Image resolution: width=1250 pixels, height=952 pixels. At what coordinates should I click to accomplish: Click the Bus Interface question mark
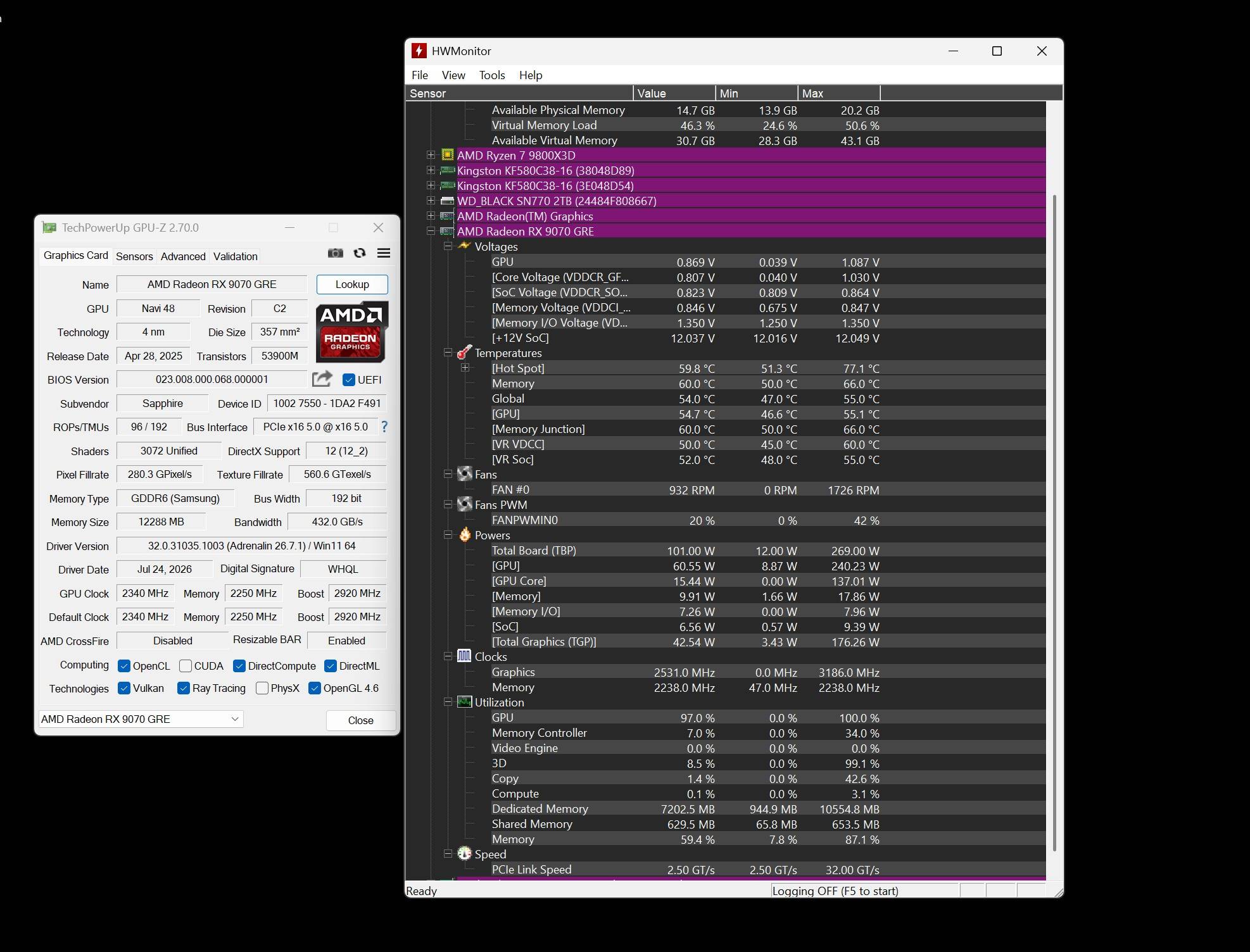[x=384, y=427]
